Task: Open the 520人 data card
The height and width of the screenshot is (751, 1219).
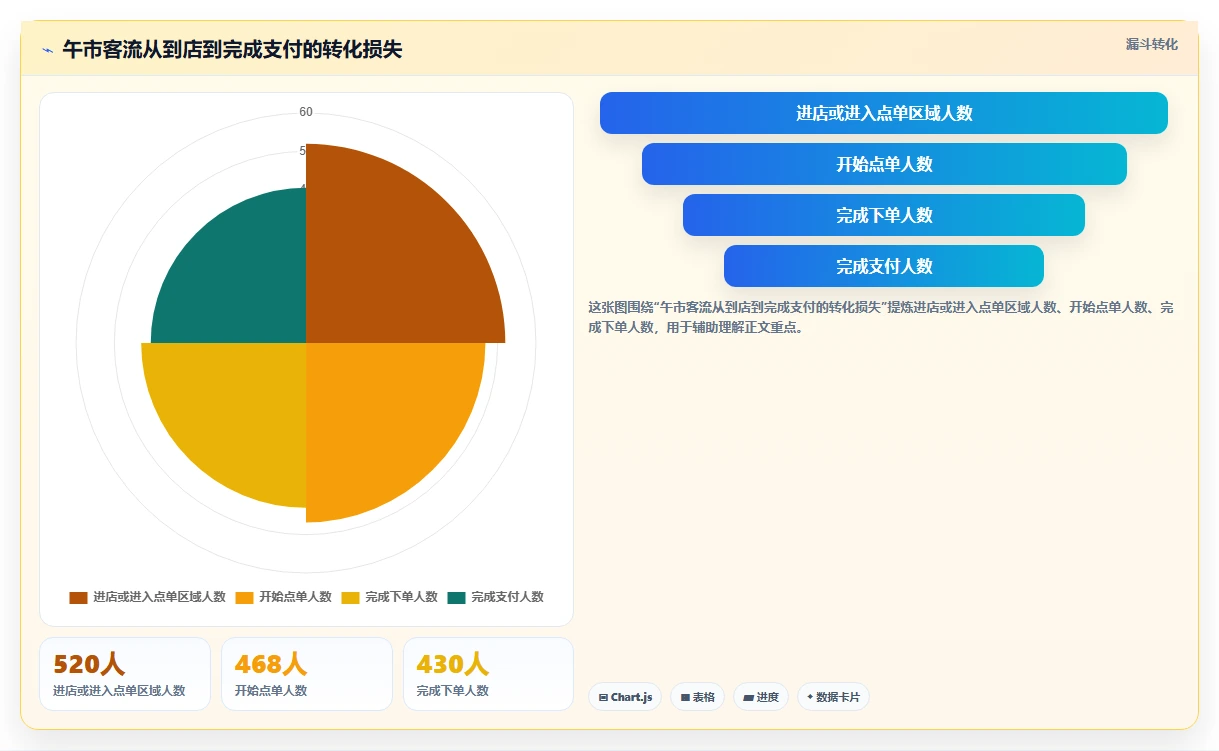Action: pyautogui.click(x=125, y=674)
